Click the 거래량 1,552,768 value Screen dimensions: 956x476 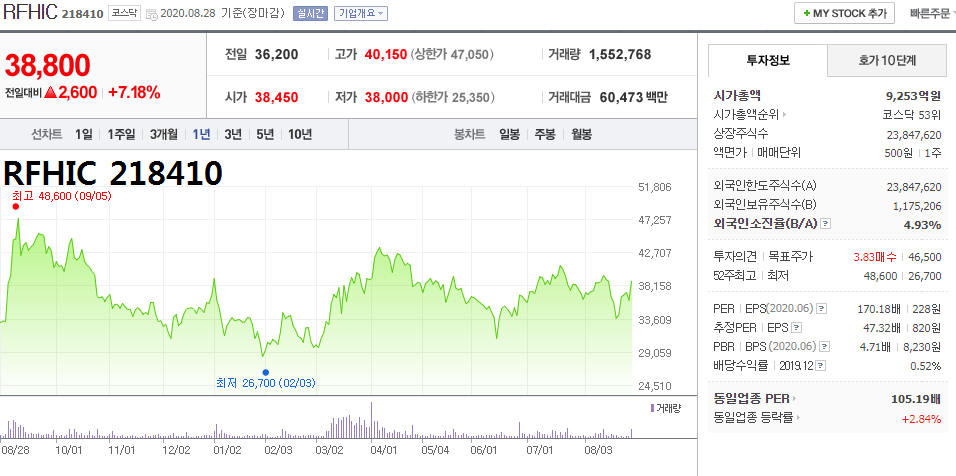tap(620, 54)
